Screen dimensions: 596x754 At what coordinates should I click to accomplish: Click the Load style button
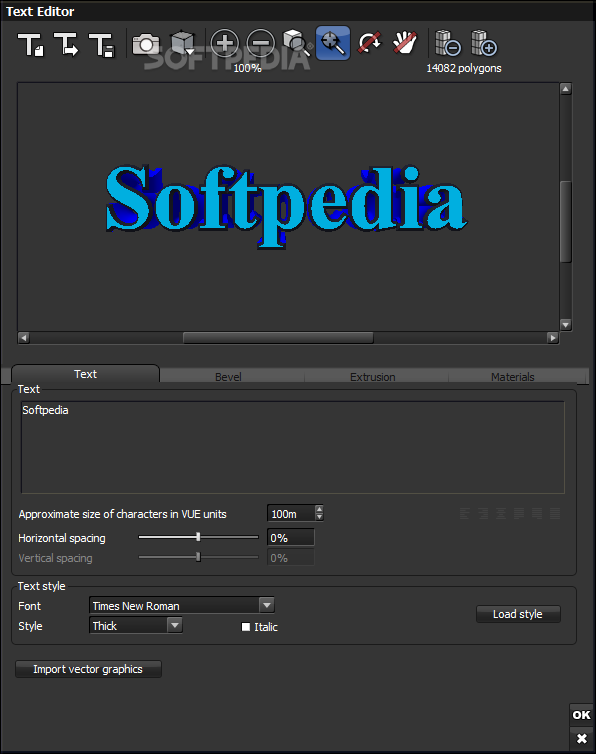click(x=518, y=614)
